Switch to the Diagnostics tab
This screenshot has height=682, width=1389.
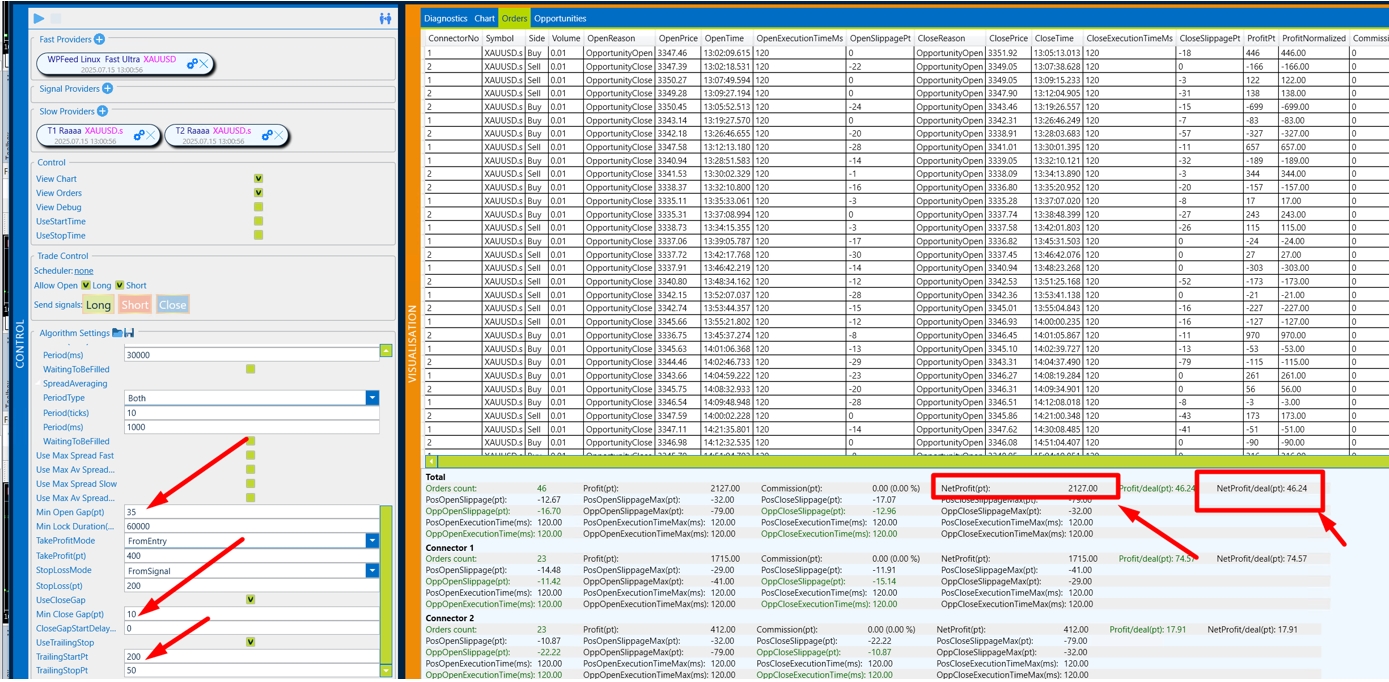click(445, 18)
